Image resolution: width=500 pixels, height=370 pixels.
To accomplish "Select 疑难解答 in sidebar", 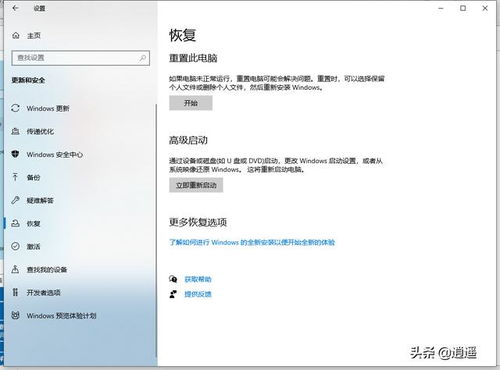I will click(x=40, y=201).
